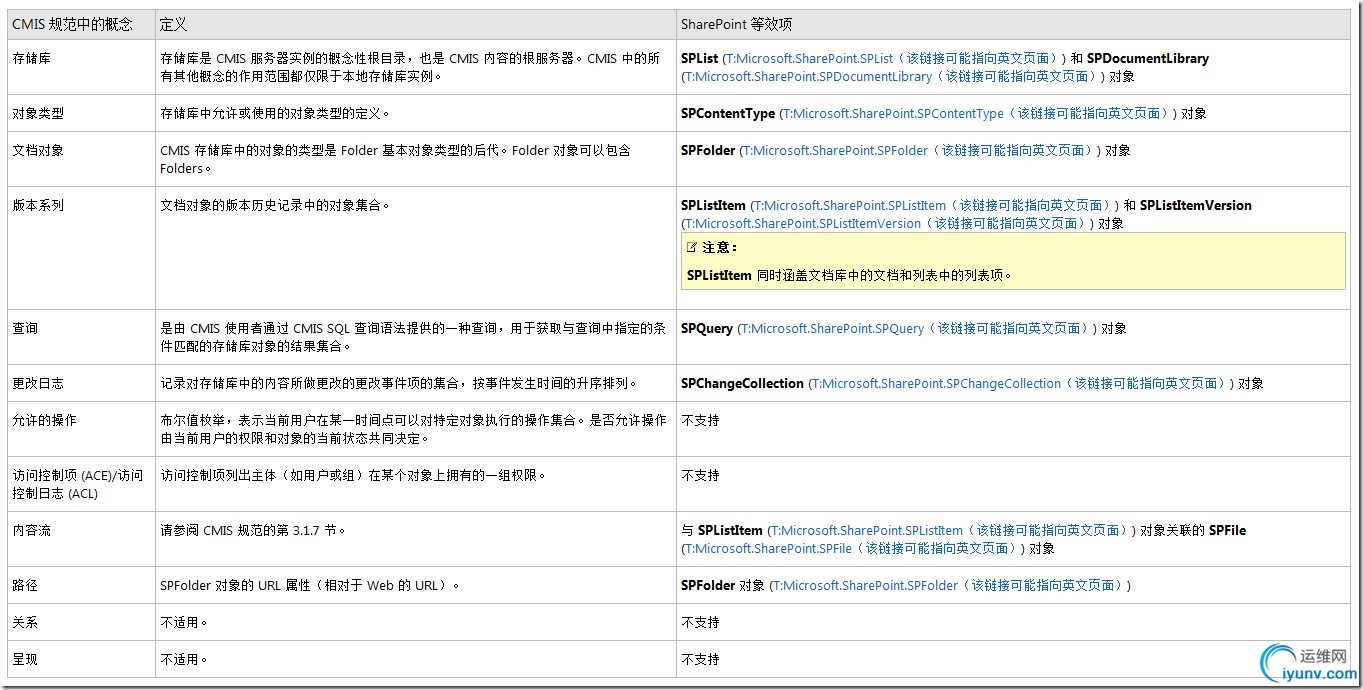Image resolution: width=1363 pixels, height=690 pixels.
Task: Click the bold 'SPQuery' text
Action: pos(707,329)
